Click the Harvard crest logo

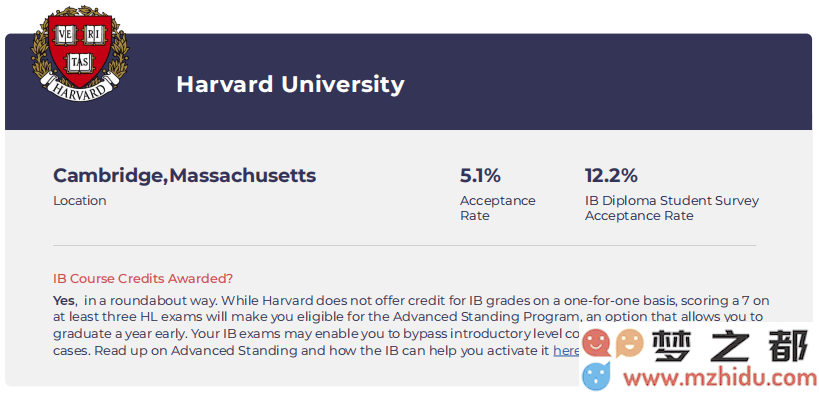(x=80, y=53)
